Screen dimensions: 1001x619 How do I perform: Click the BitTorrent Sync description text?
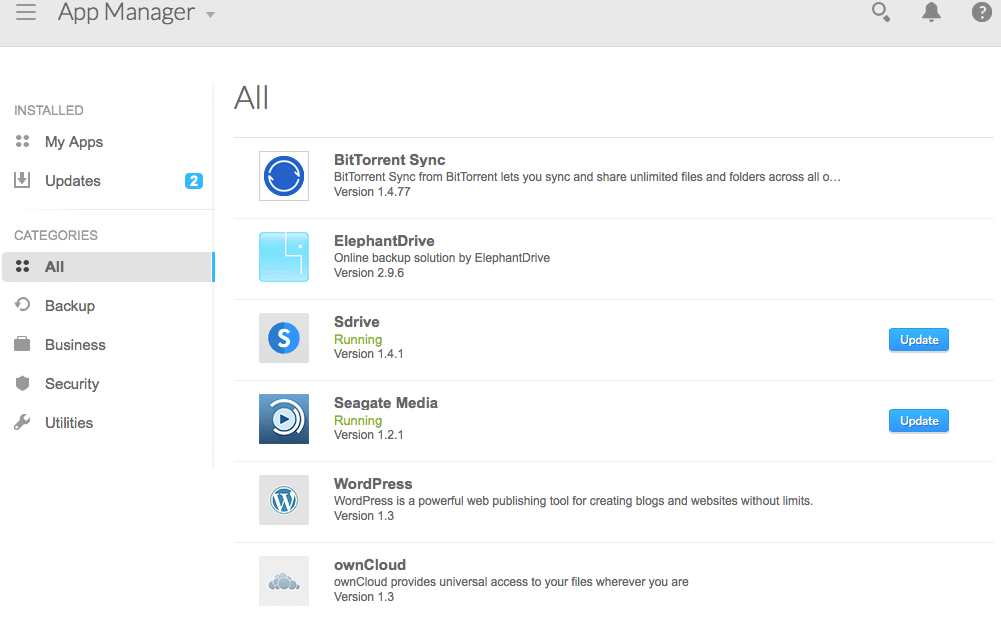click(587, 177)
